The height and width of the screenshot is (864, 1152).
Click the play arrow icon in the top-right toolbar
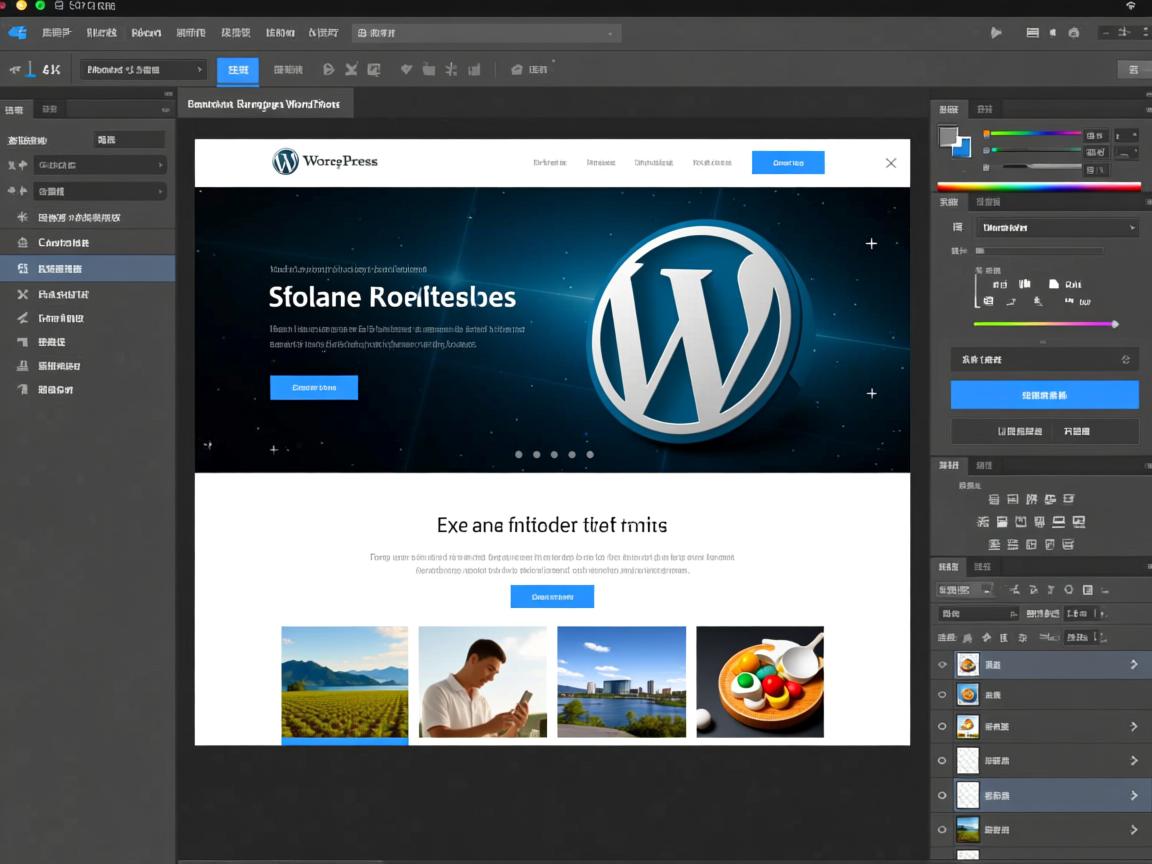pyautogui.click(x=996, y=32)
